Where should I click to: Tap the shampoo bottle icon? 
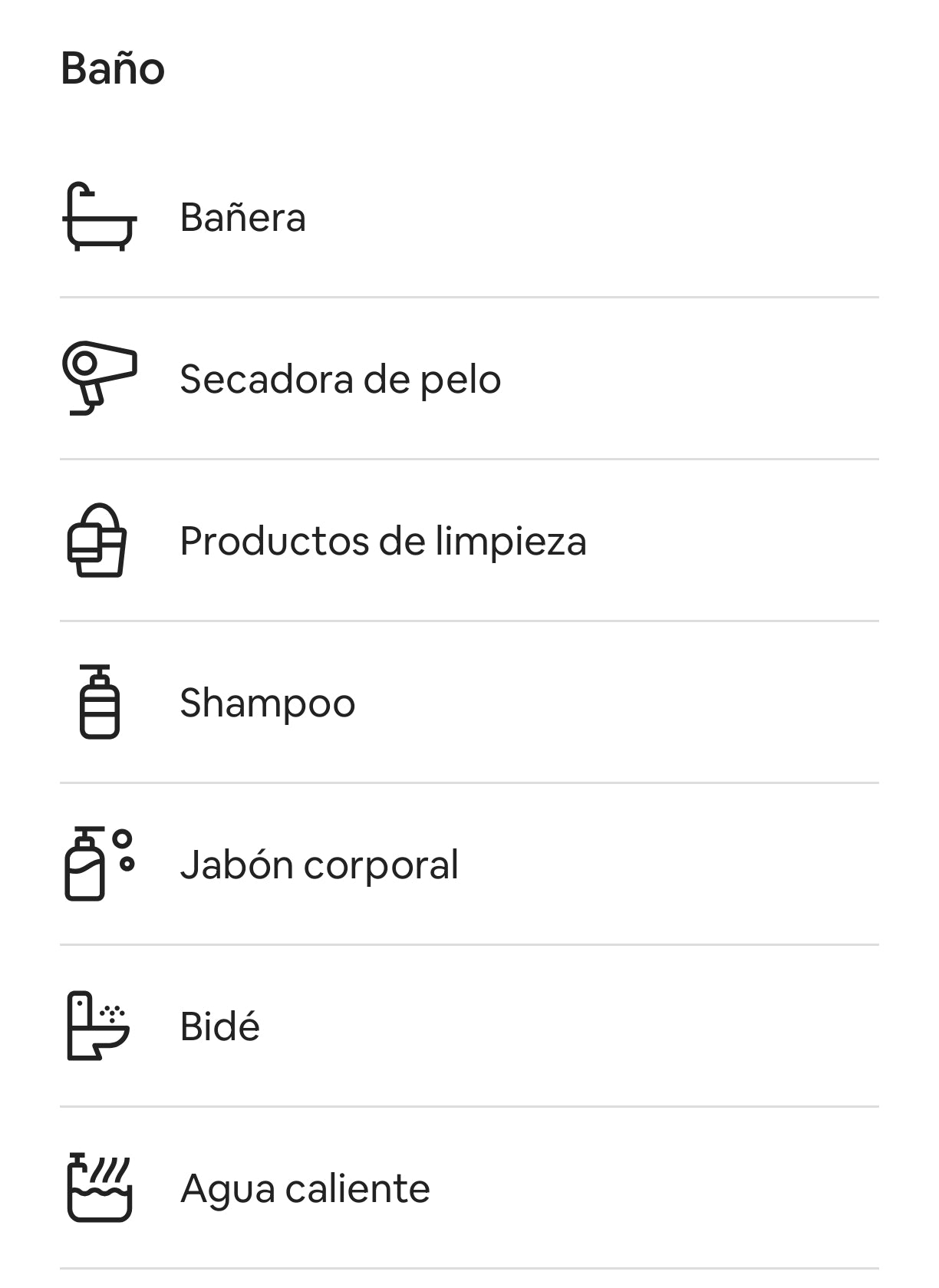tap(100, 702)
